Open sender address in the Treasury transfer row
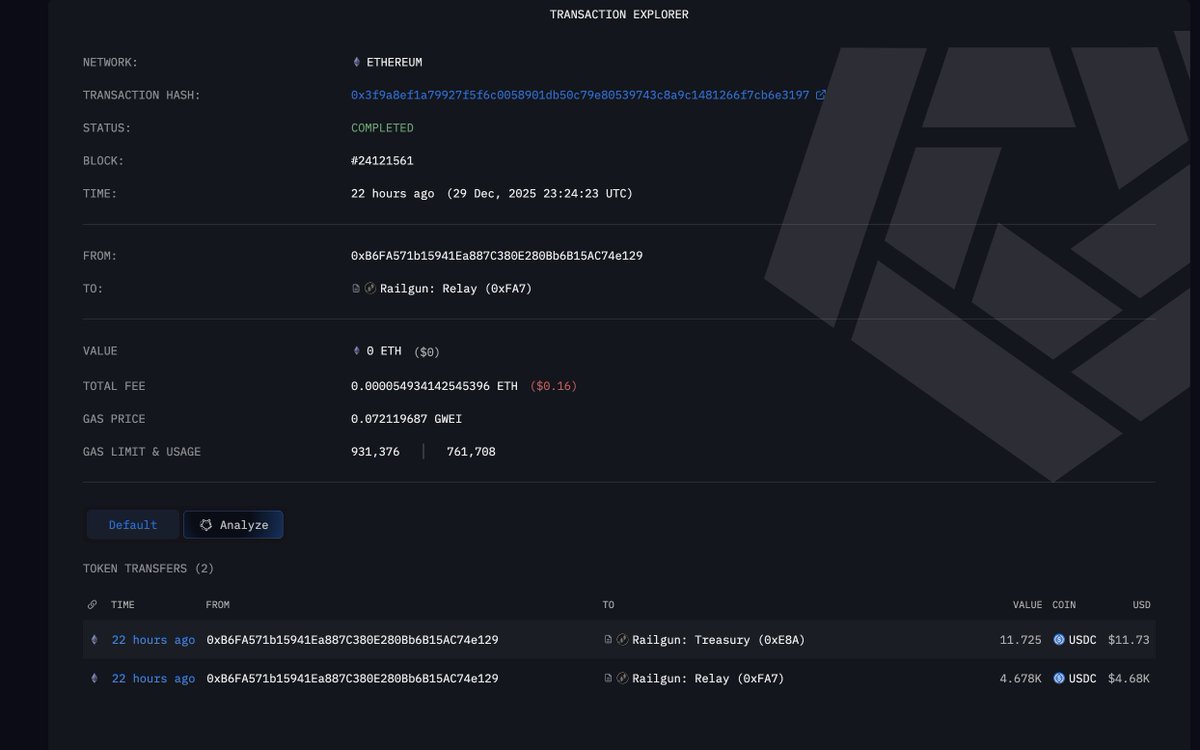Screen dimensions: 1200x750 (x=352, y=640)
